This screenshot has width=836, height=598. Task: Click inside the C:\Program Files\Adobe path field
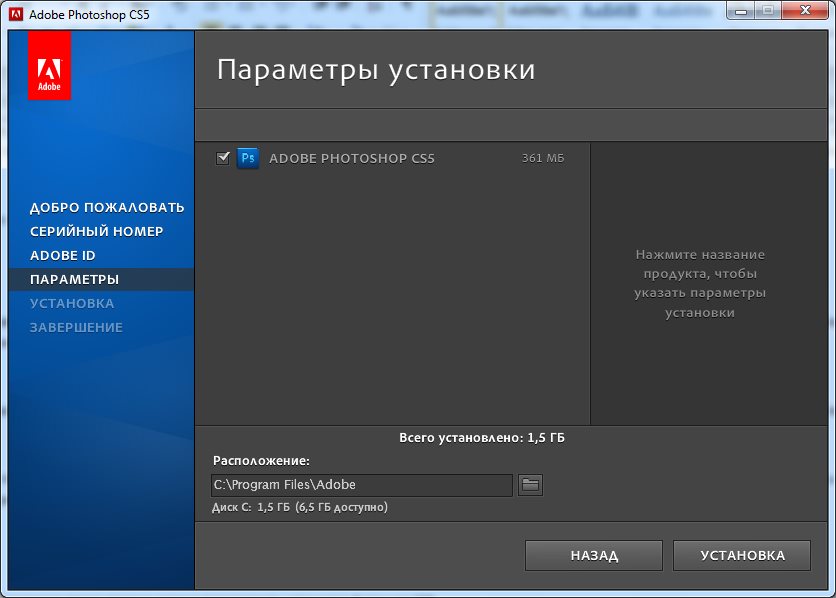361,485
